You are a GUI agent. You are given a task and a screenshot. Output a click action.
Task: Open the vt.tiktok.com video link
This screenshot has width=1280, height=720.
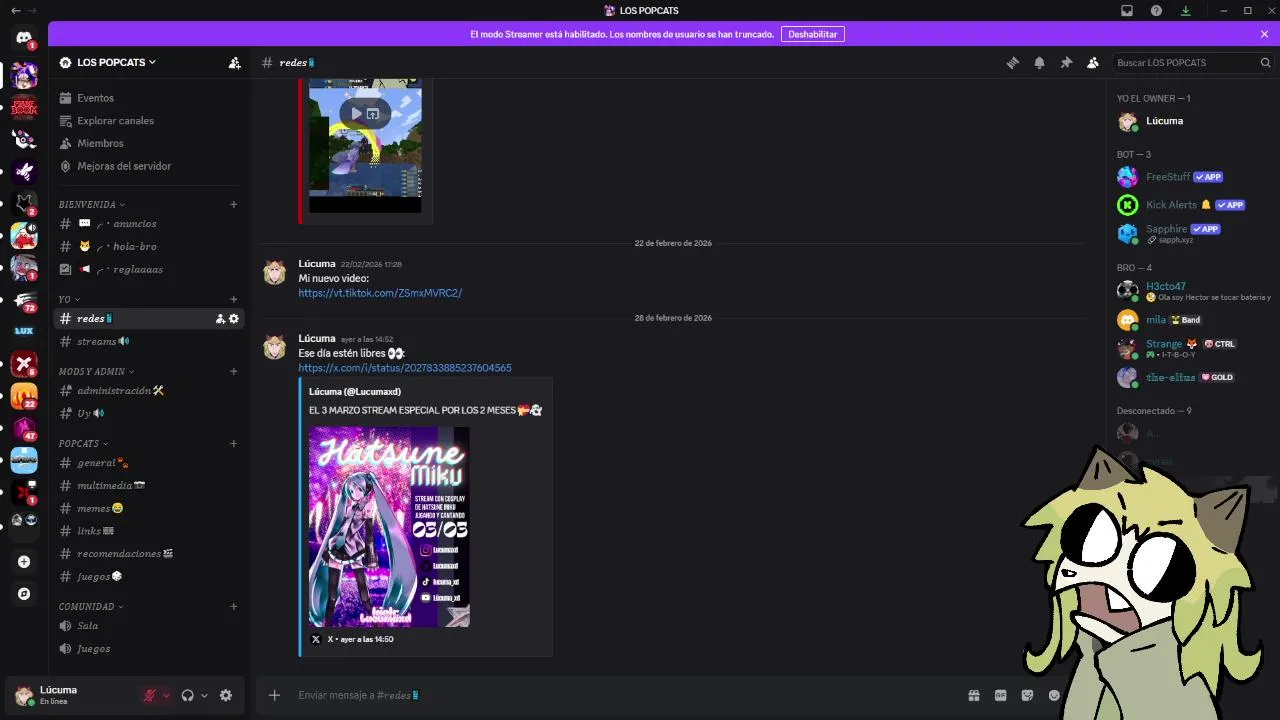pyautogui.click(x=380, y=293)
